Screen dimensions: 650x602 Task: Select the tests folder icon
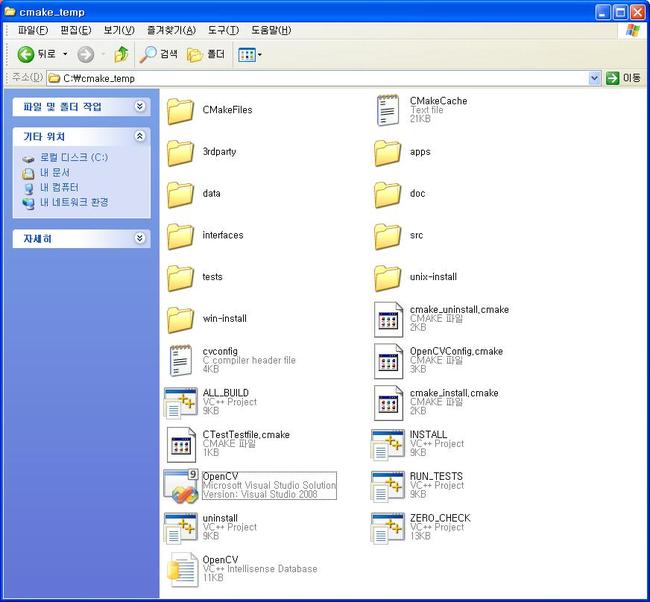[180, 278]
